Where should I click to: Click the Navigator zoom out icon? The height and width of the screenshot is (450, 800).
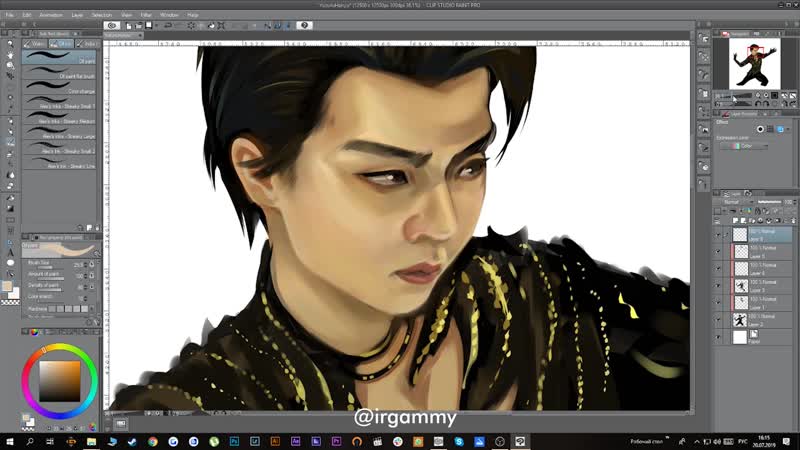758,95
